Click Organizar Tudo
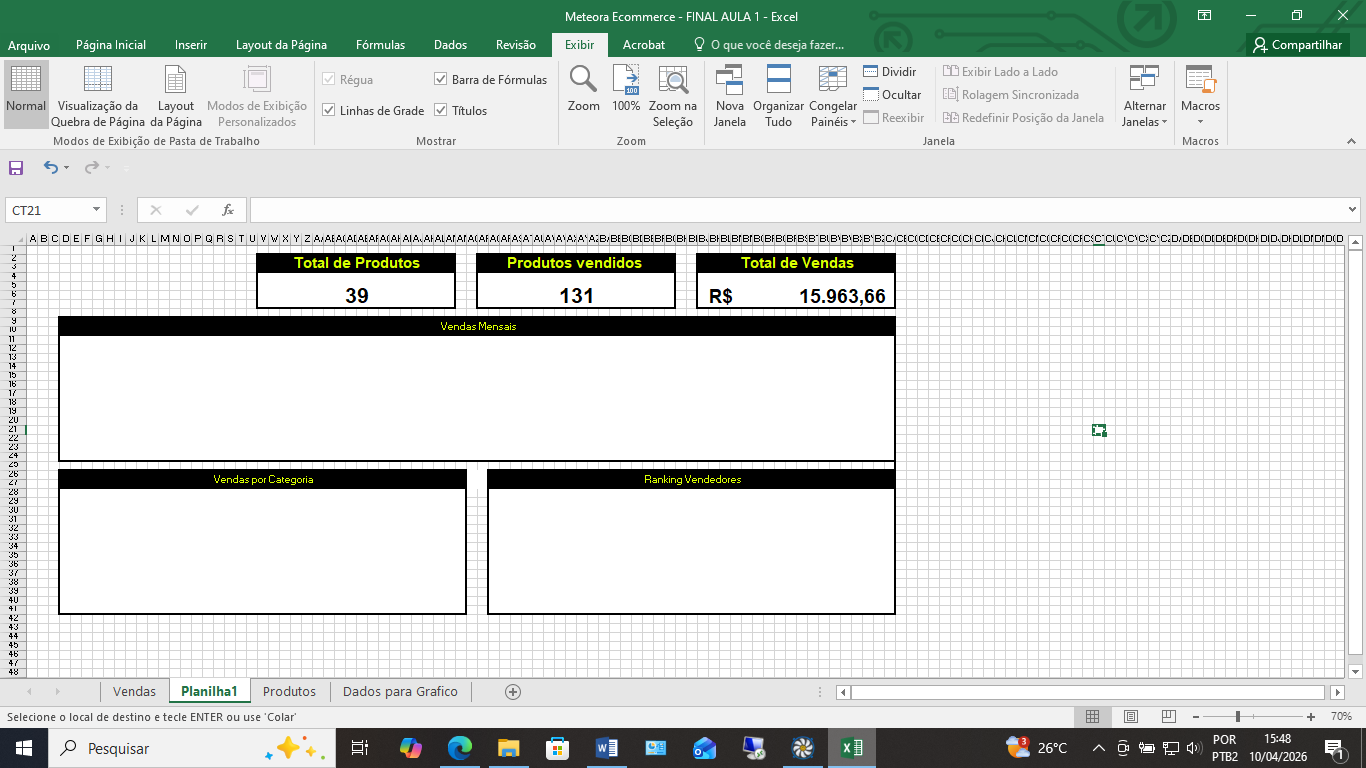This screenshot has width=1366, height=768. coord(779,95)
